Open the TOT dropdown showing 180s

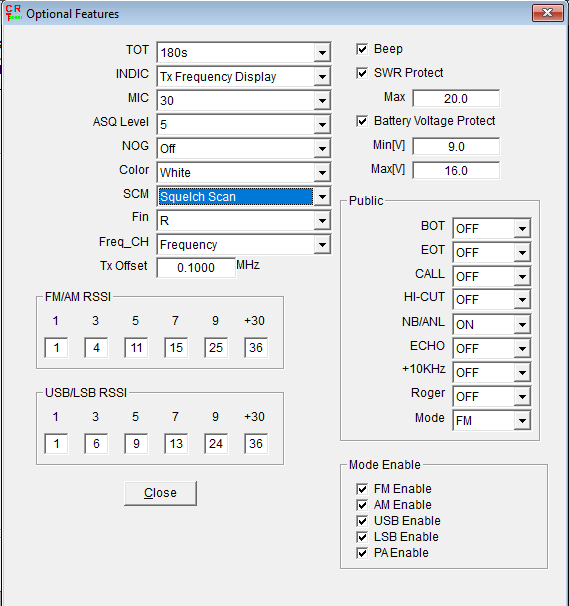click(x=244, y=52)
